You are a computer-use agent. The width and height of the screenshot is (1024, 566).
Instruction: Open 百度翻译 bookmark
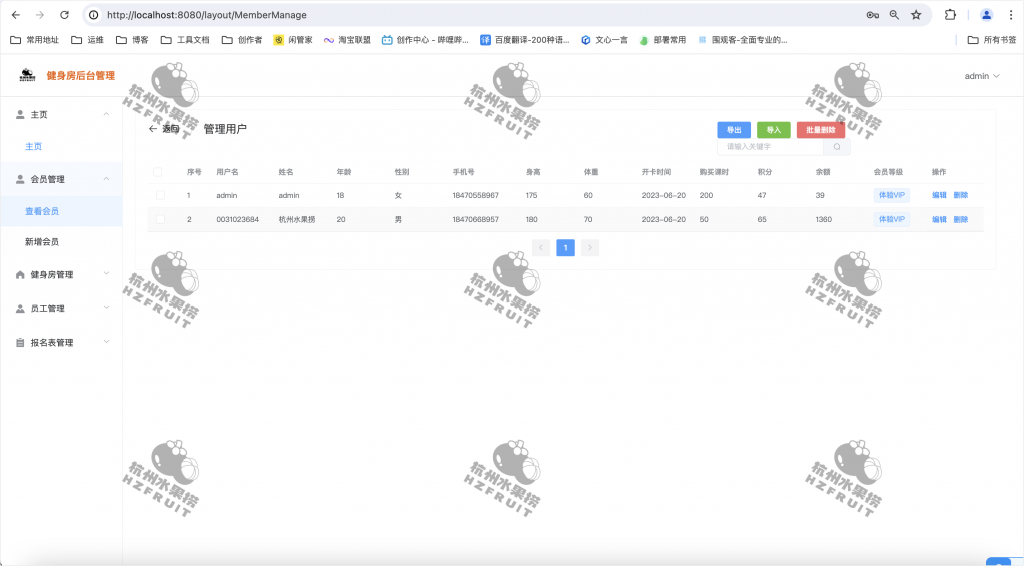coord(524,40)
